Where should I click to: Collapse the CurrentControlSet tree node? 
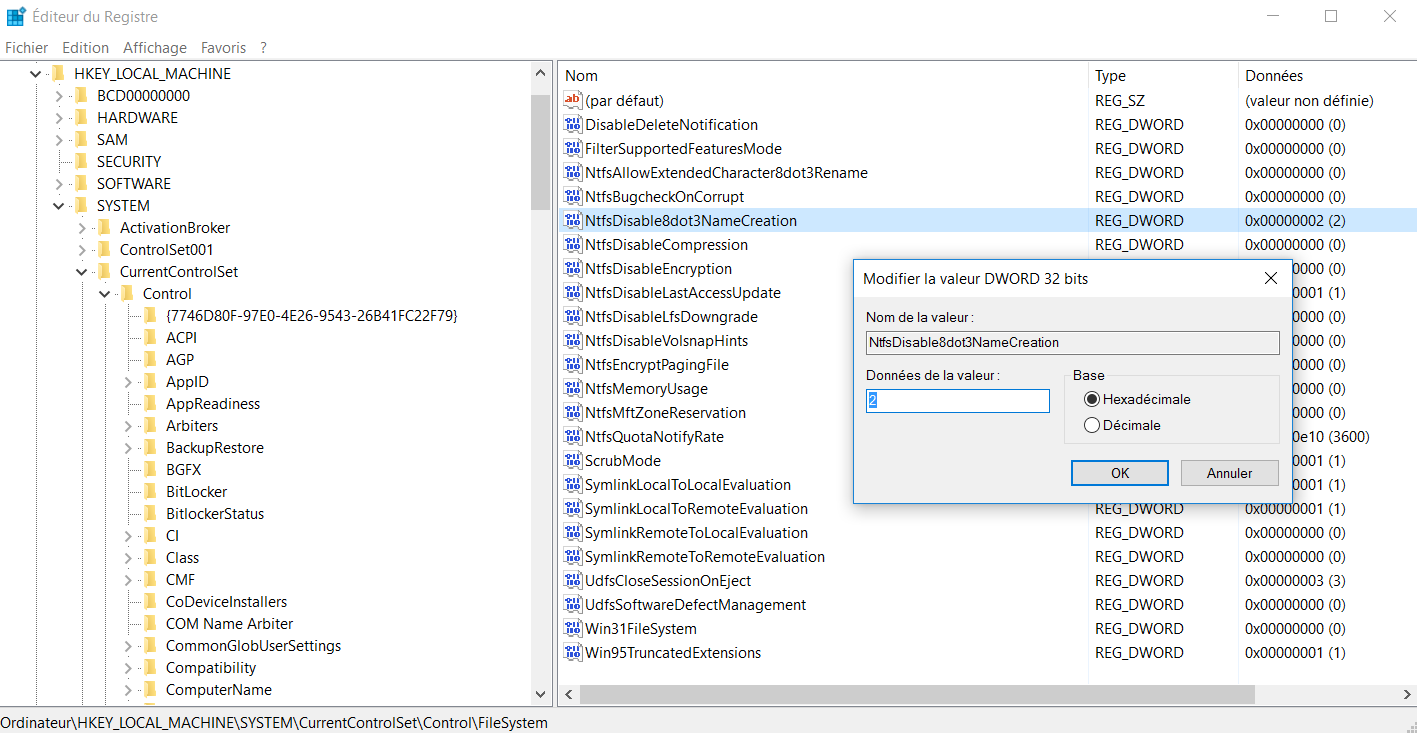(82, 272)
